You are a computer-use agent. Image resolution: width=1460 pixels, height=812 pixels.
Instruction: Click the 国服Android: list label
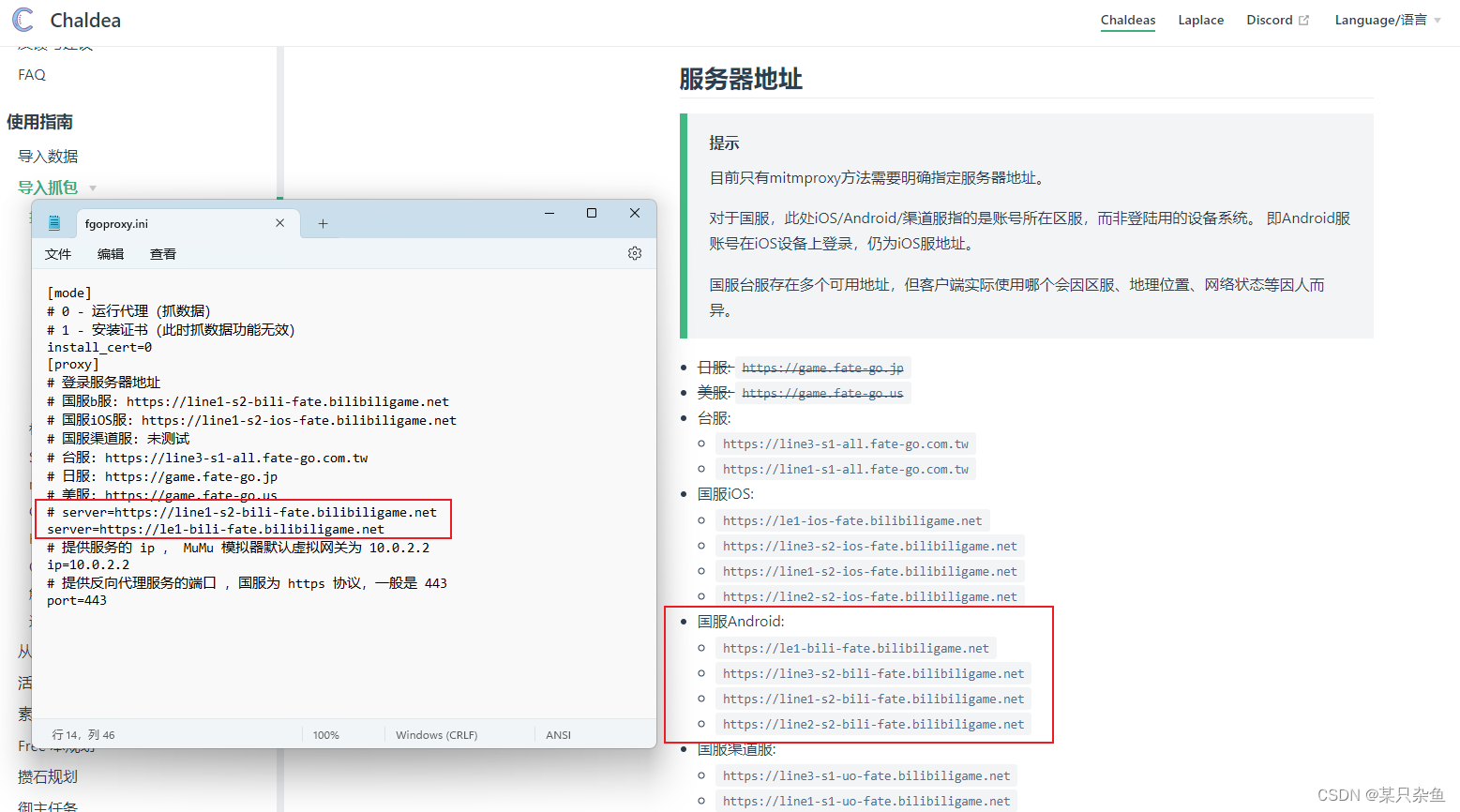[x=741, y=622]
